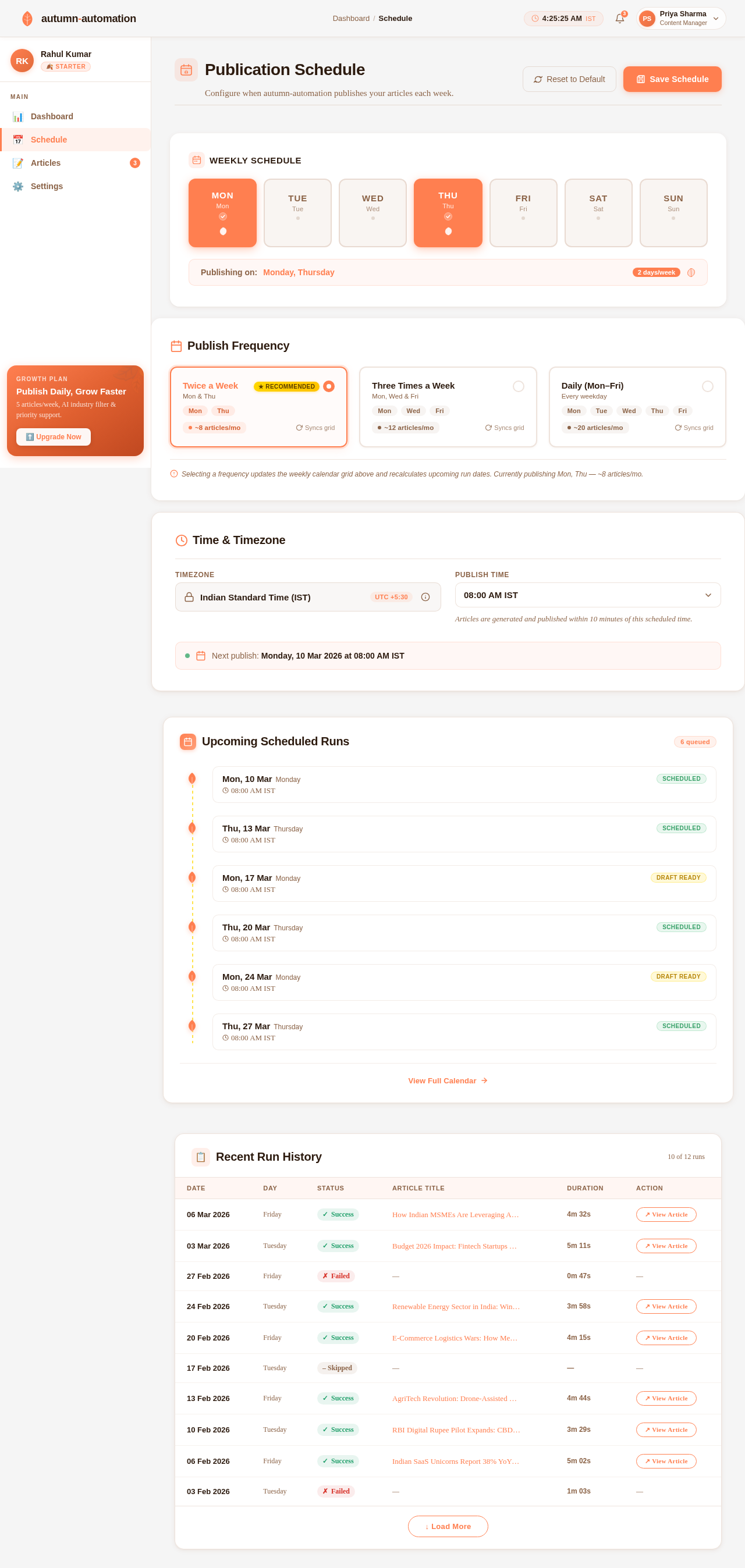Click the Publish Frequency calendar icon
745x1568 pixels.
(x=177, y=346)
